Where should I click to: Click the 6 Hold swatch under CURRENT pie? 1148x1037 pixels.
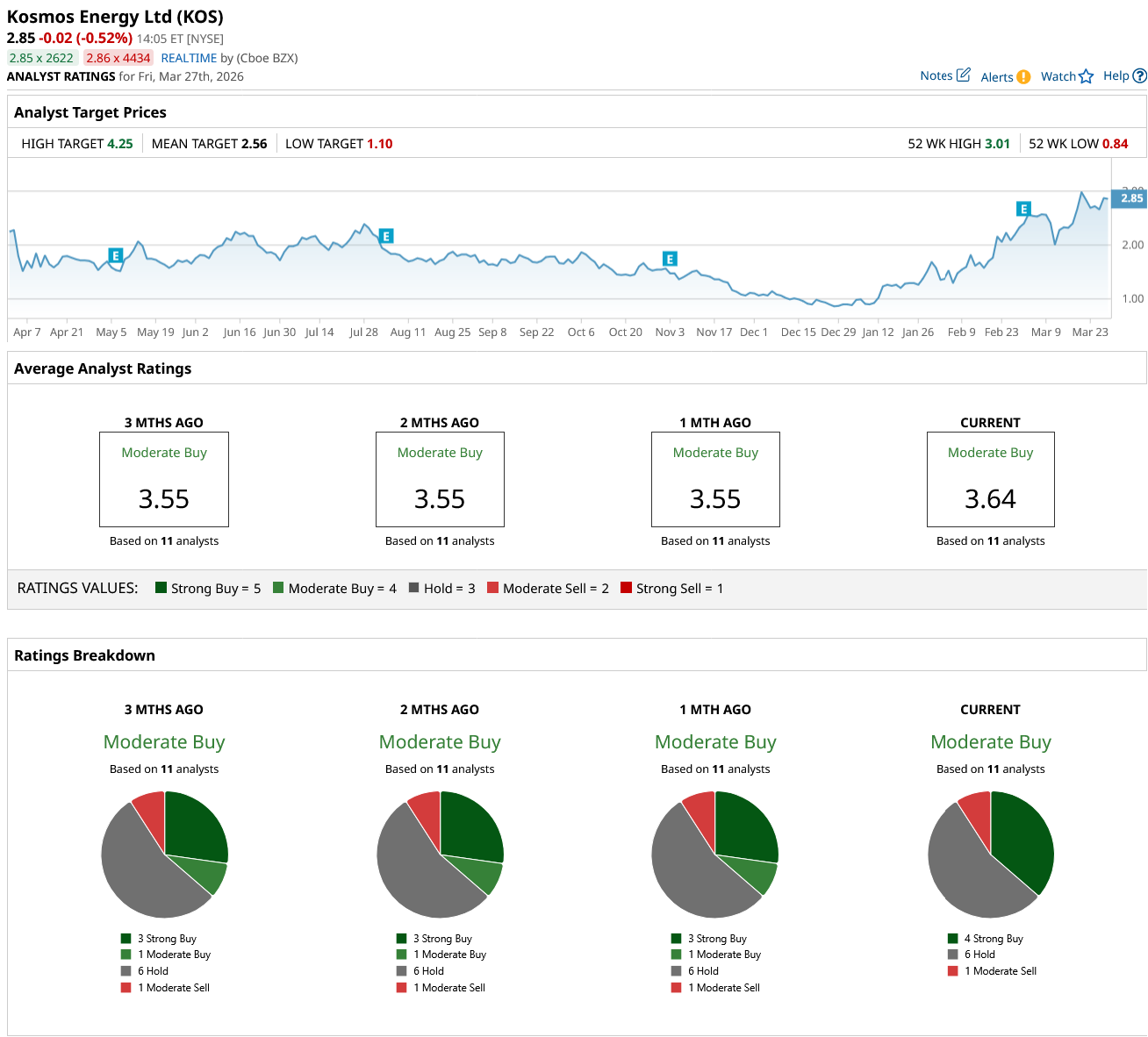click(x=953, y=955)
